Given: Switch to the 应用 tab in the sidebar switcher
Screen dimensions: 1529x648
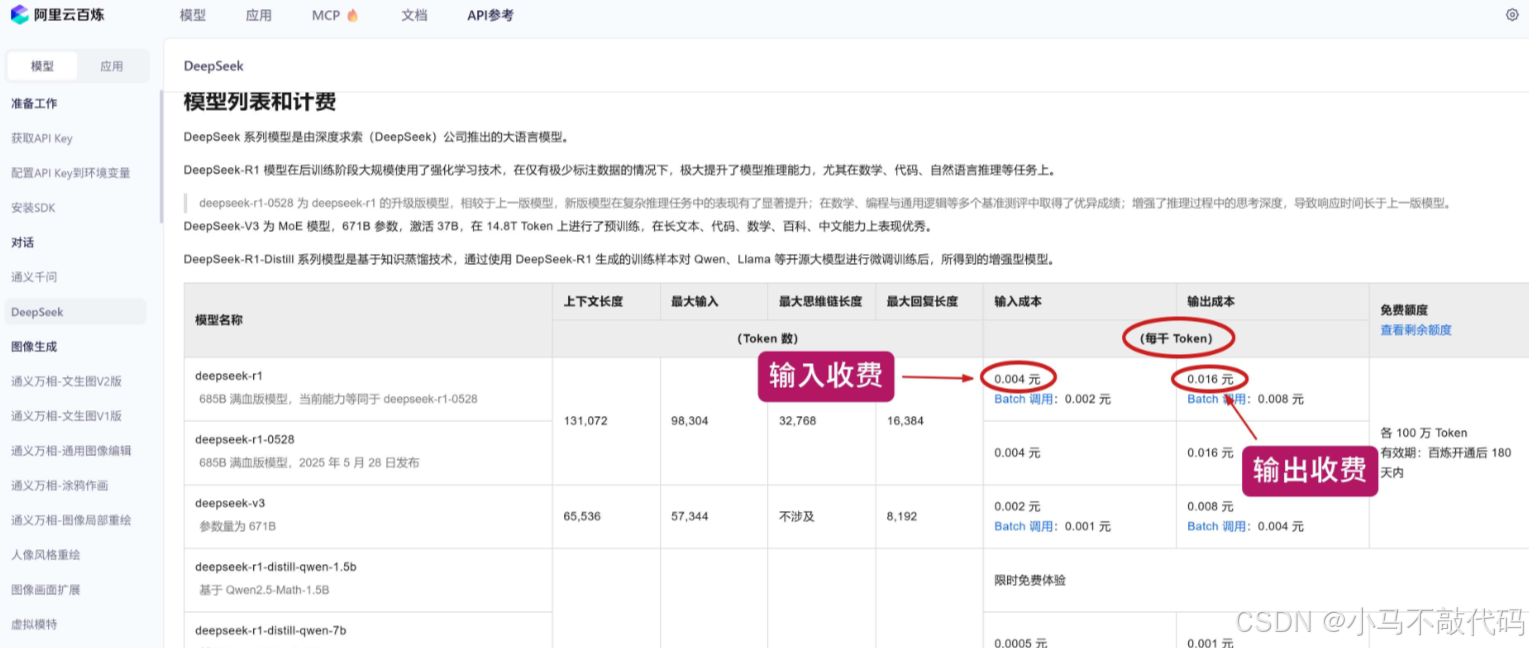Looking at the screenshot, I should pos(112,66).
